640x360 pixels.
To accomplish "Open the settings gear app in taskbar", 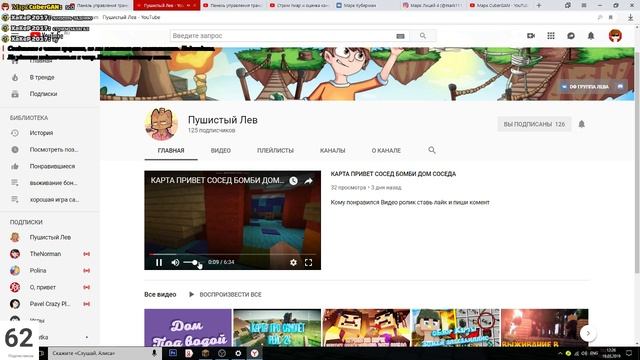I will (238, 353).
